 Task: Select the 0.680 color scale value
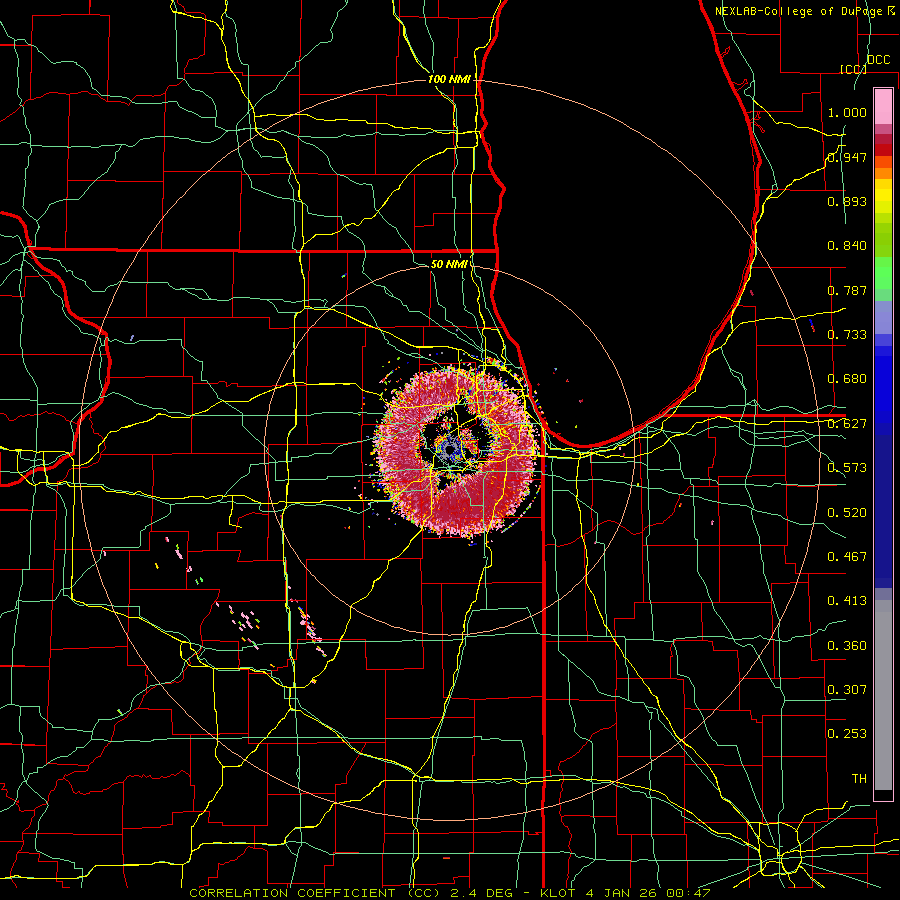click(847, 379)
